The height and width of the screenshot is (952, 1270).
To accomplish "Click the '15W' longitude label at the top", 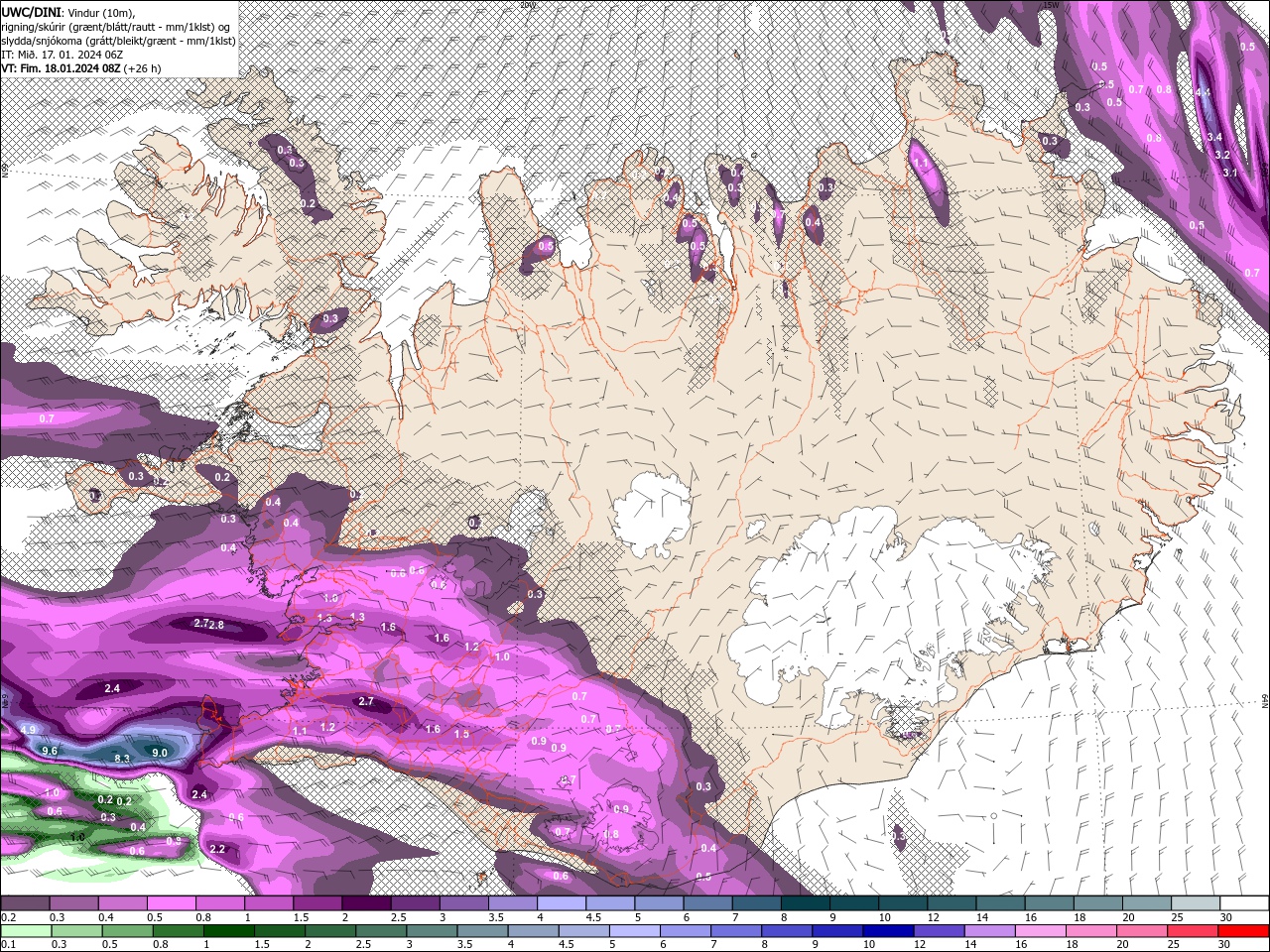I will point(1051,5).
